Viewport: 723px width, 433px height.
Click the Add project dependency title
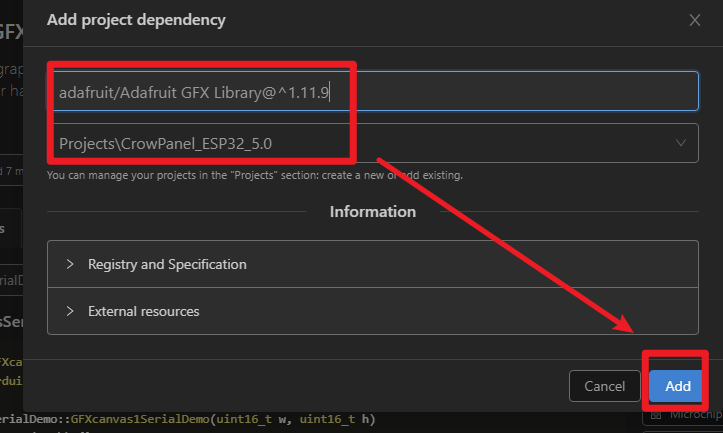click(136, 20)
